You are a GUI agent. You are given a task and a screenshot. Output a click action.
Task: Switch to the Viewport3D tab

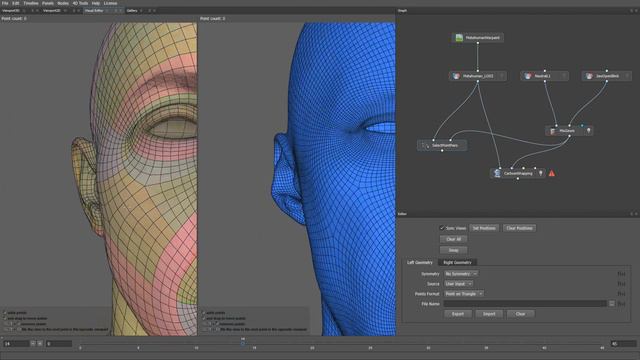[x=11, y=11]
